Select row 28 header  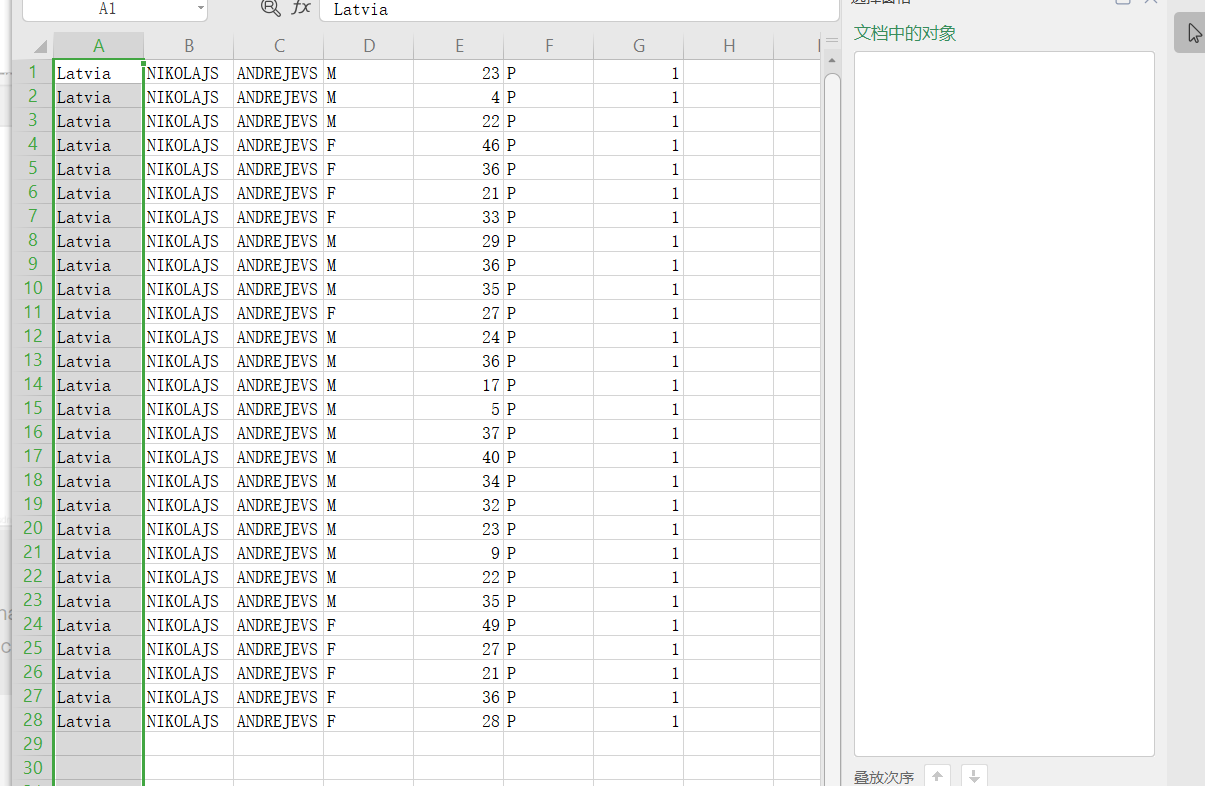coord(33,720)
